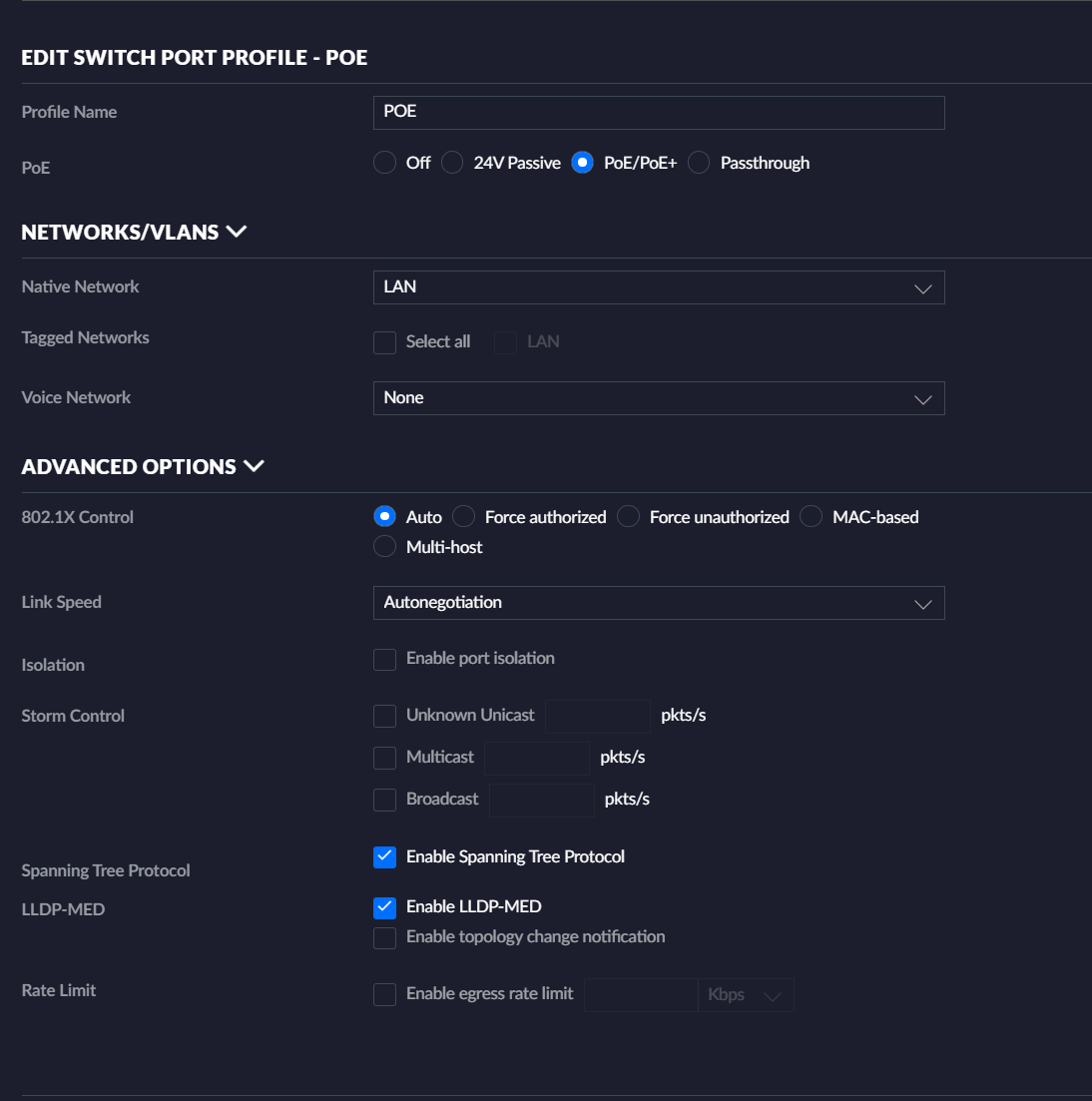Screen dimensions: 1092x1101
Task: Open the Voice Network dropdown
Action: 658,398
